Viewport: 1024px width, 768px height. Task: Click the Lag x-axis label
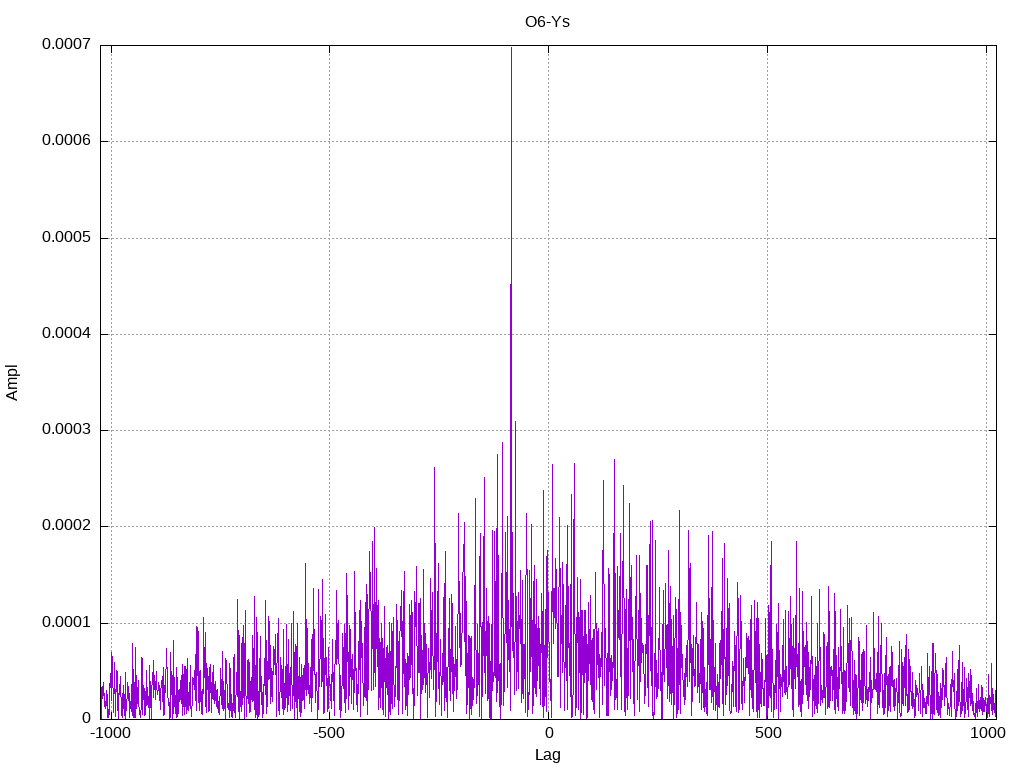click(x=547, y=755)
